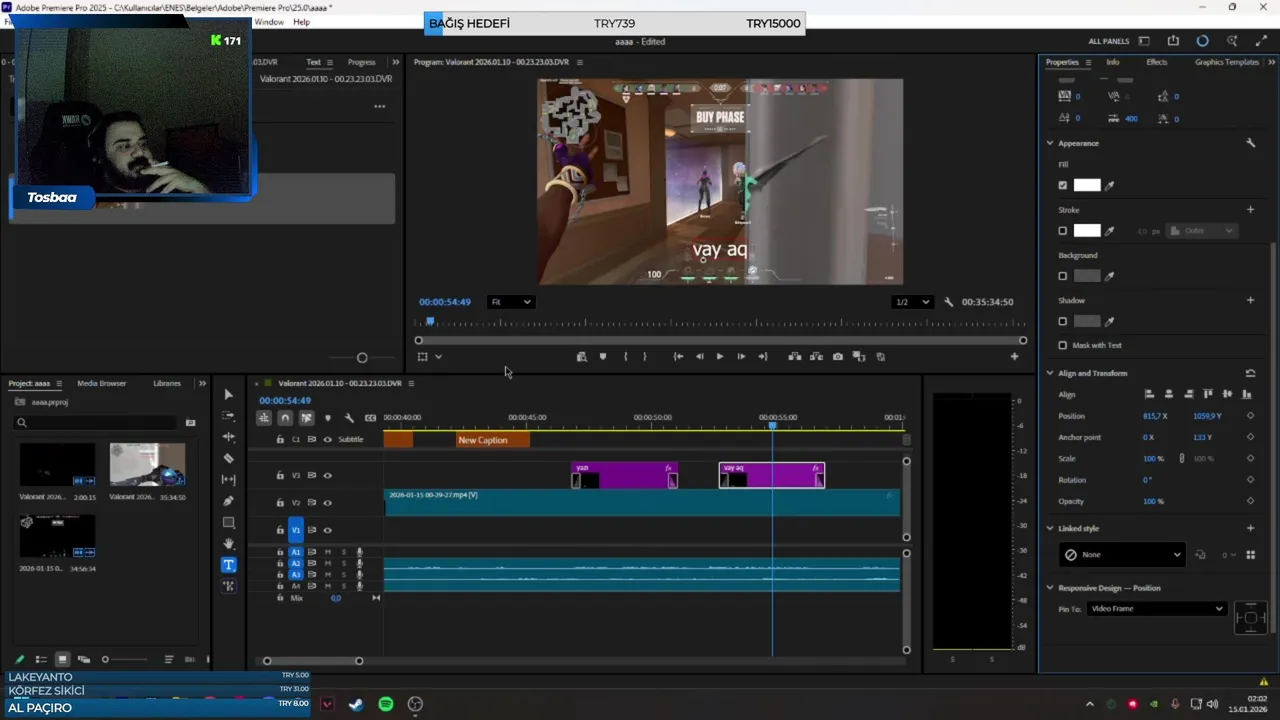Collapse the Align and Transform section
Image resolution: width=1280 pixels, height=720 pixels.
pyautogui.click(x=1050, y=373)
